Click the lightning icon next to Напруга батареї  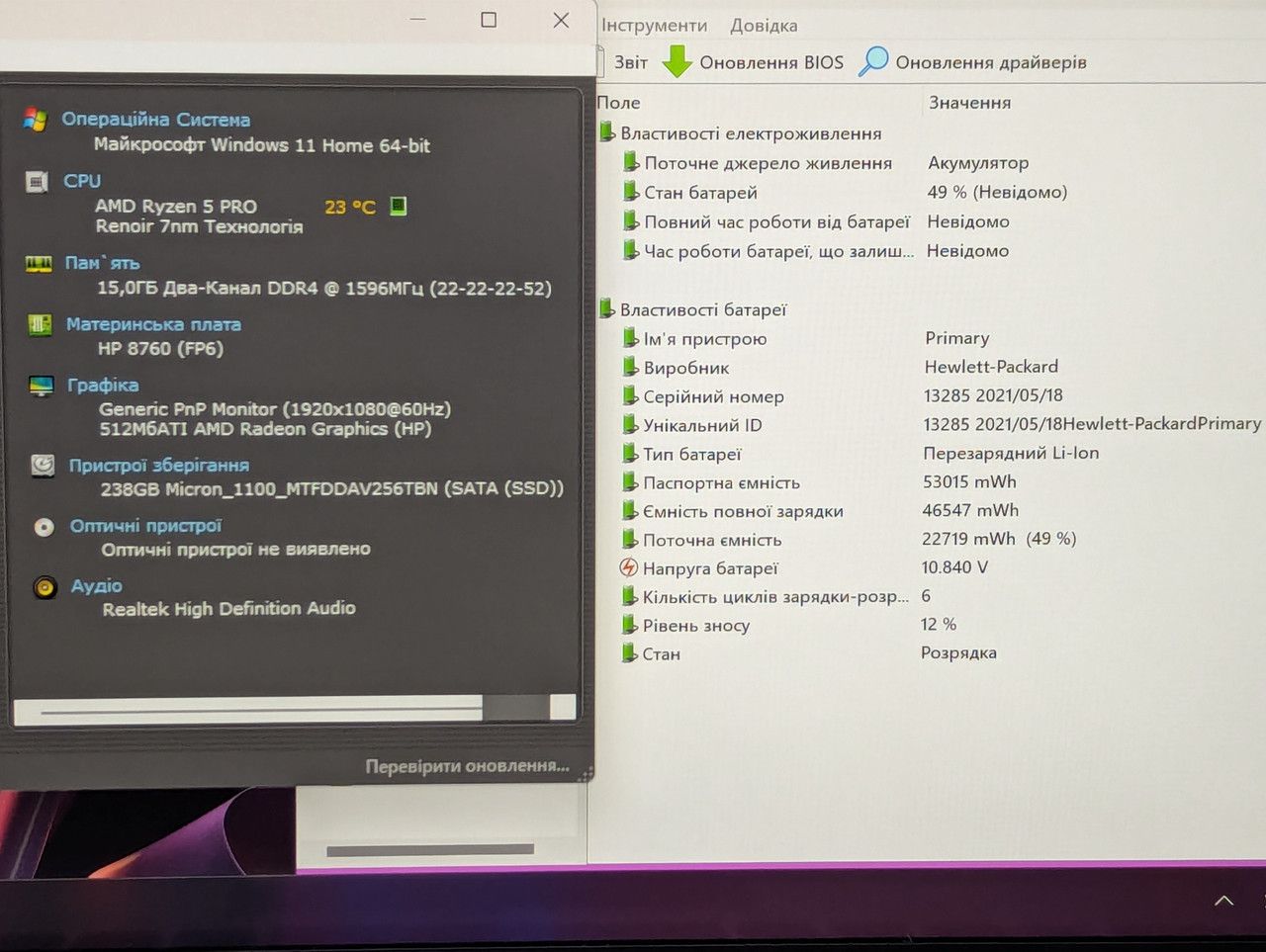tap(628, 567)
